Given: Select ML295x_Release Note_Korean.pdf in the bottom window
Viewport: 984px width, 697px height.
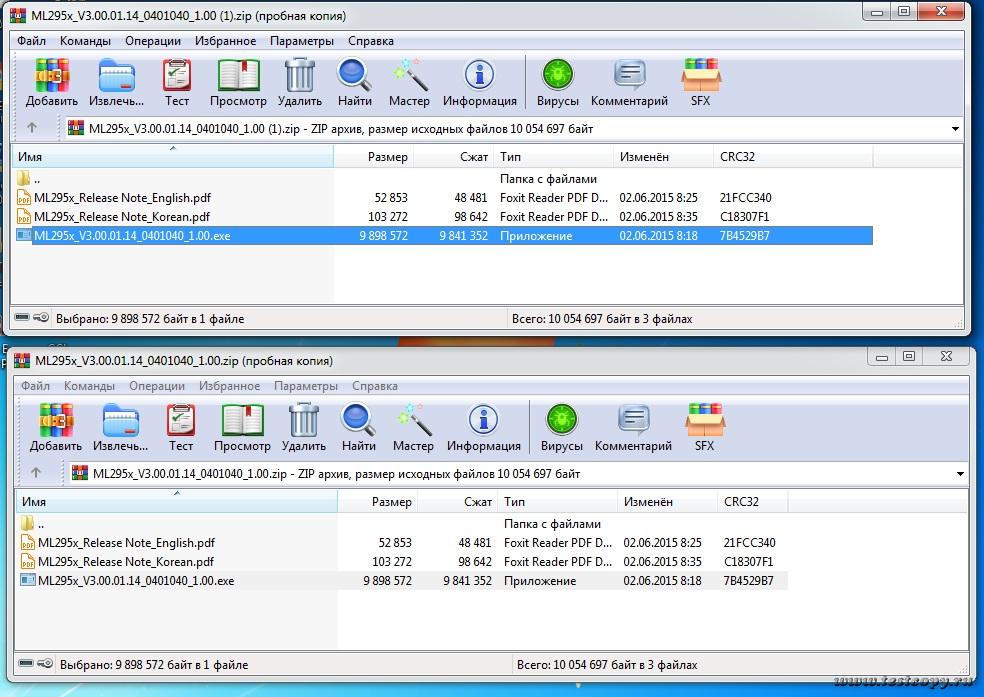Looking at the screenshot, I should click(126, 562).
